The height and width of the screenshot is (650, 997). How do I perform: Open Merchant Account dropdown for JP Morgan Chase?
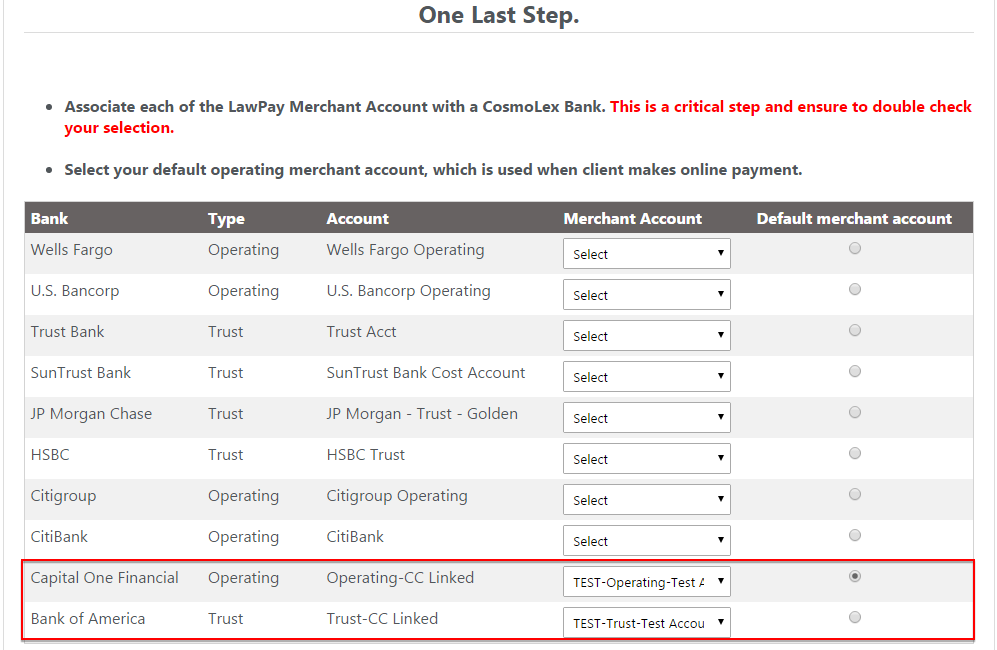tap(647, 418)
